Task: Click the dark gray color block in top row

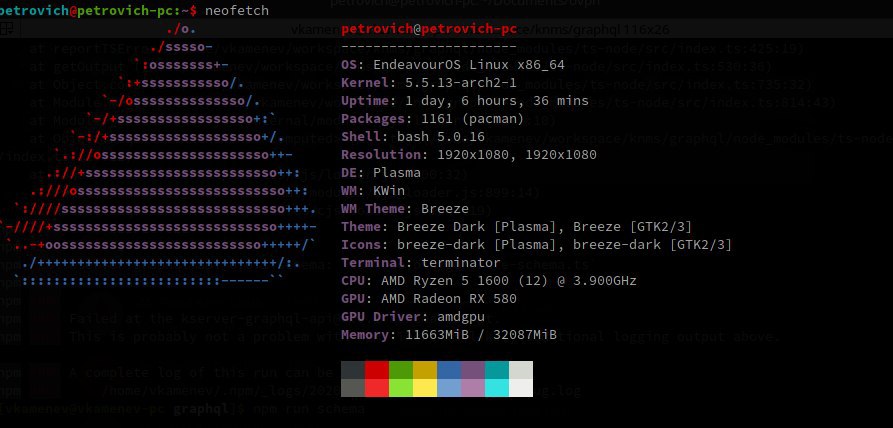Action: click(353, 370)
